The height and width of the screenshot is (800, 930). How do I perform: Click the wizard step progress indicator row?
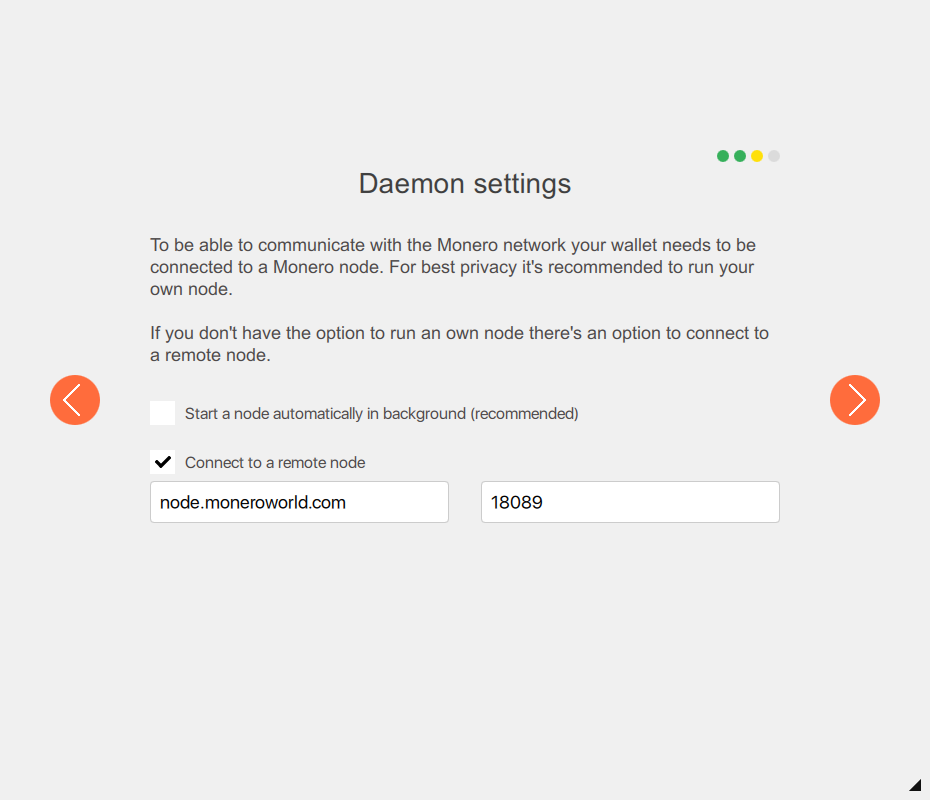pyautogui.click(x=748, y=156)
